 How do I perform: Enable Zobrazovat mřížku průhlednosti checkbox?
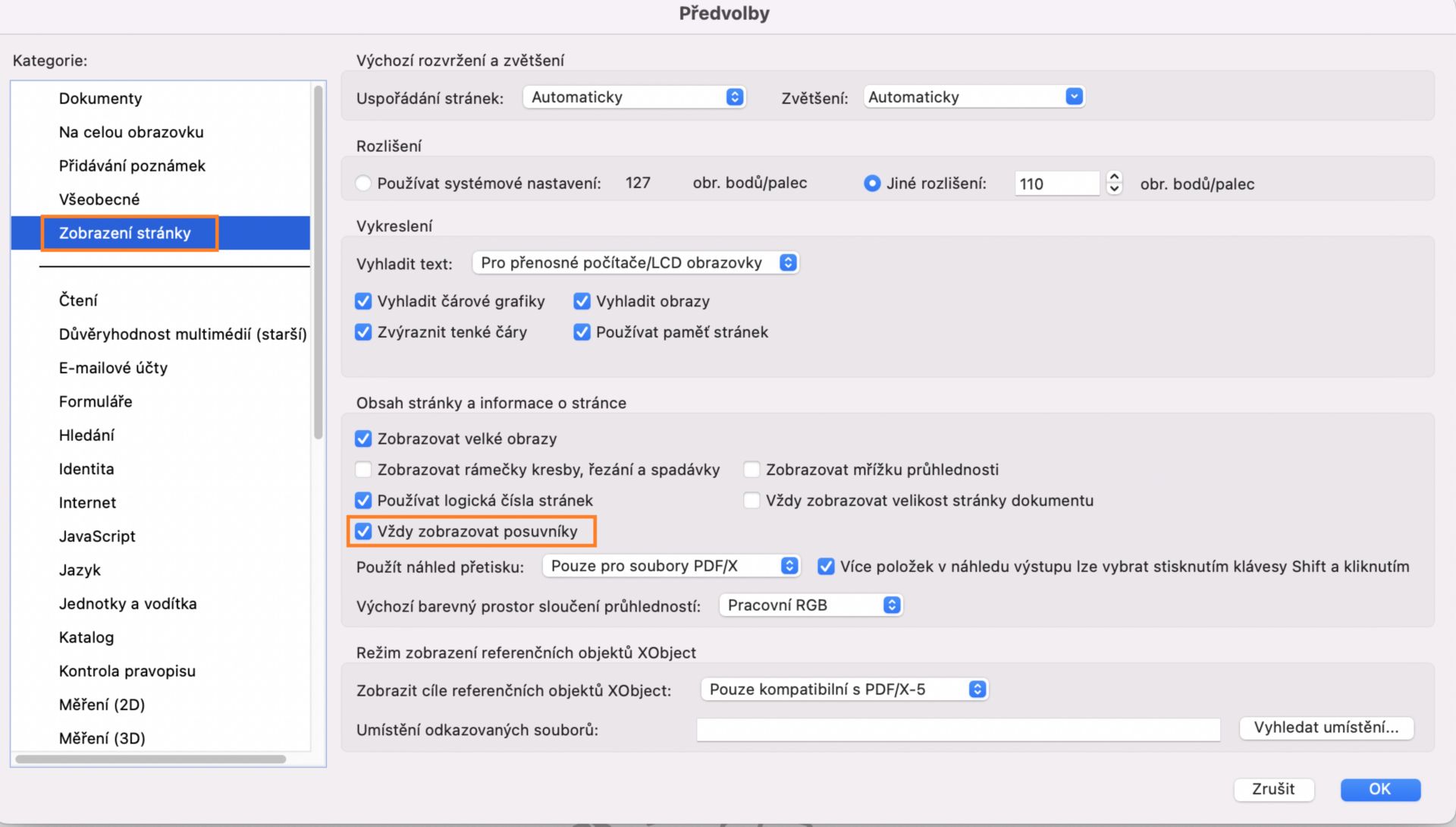point(752,470)
